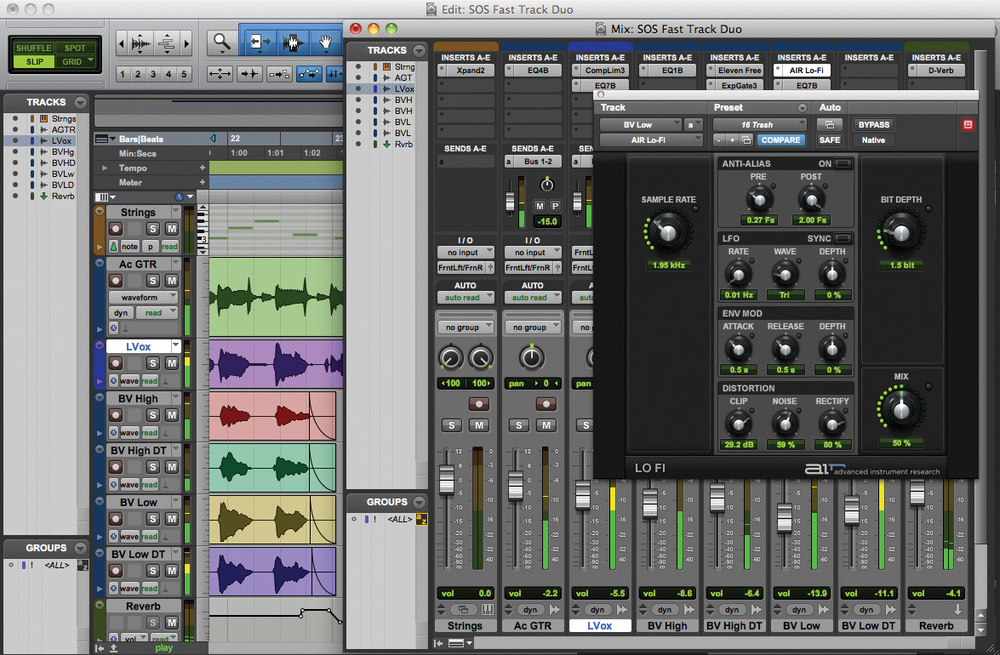Toggle show/hide dot for Revrb track in Edit list
The image size is (1000, 655).
(15, 196)
